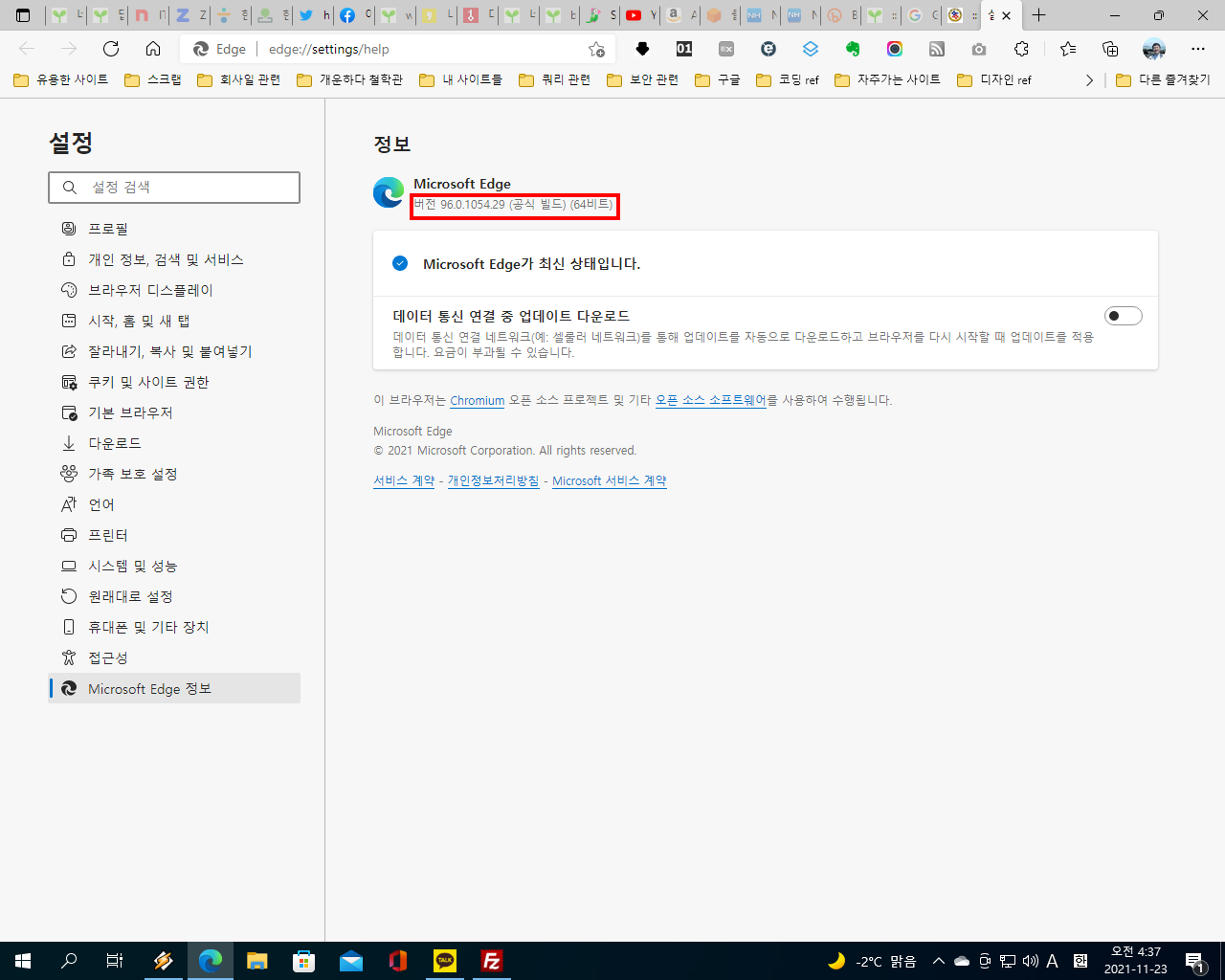Open the 오픈 소스 소프트웨어 link
Screen dimensions: 1225x980
coord(711,400)
